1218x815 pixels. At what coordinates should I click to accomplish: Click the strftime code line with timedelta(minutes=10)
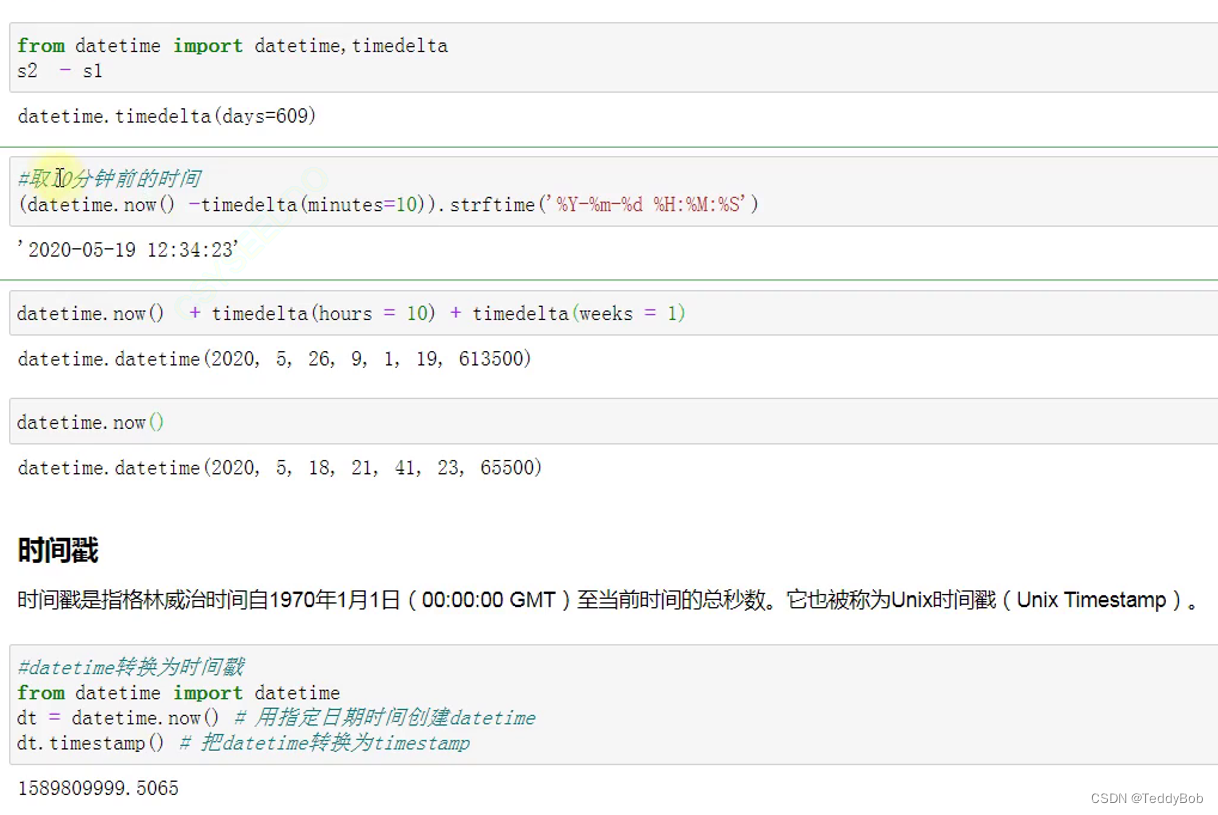click(388, 204)
